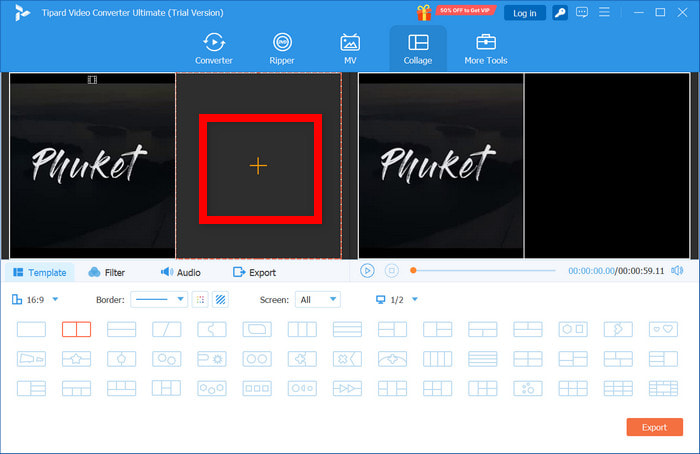Screen dimensions: 700x454
Task: Open the Converter module
Action: tap(214, 49)
